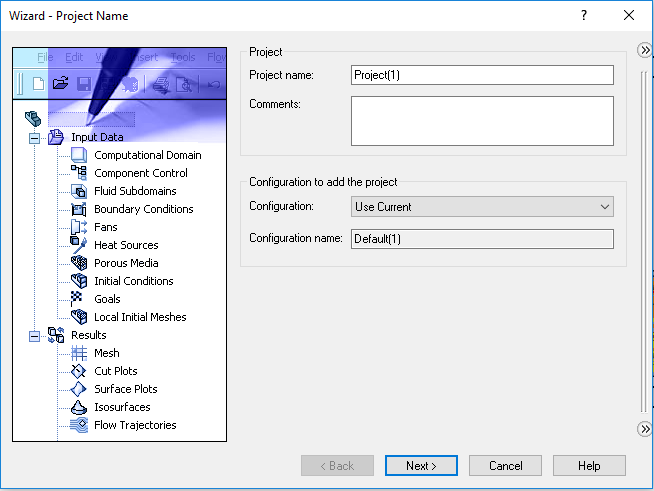
Task: Expand top navigator double-chevron button
Action: [x=645, y=50]
